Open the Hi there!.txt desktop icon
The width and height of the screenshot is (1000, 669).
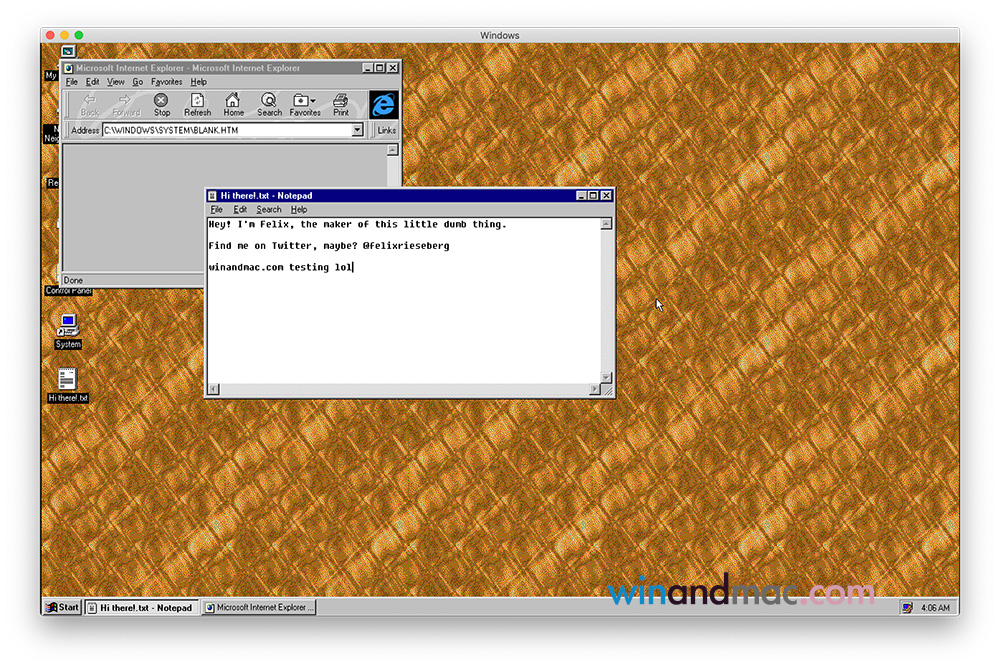pos(67,380)
